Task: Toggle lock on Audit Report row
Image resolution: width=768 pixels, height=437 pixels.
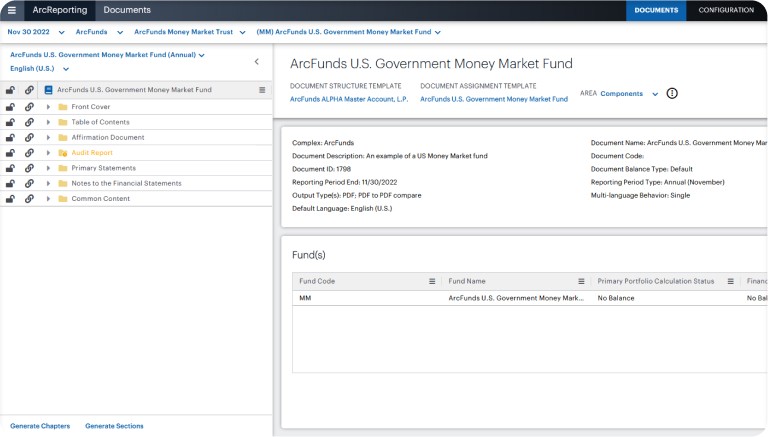Action: pyautogui.click(x=10, y=153)
